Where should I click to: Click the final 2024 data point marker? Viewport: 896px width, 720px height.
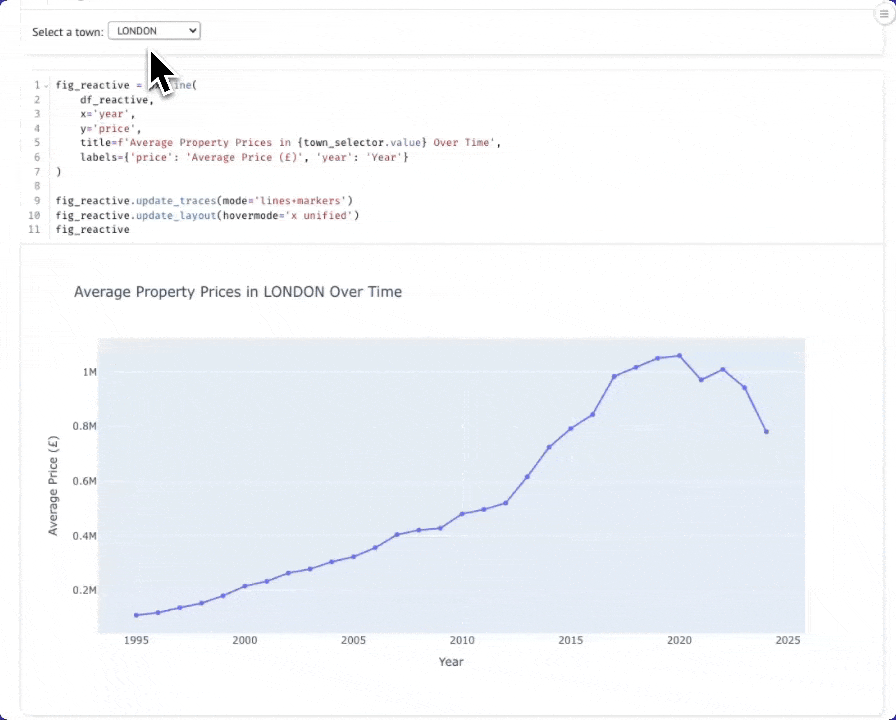[766, 432]
